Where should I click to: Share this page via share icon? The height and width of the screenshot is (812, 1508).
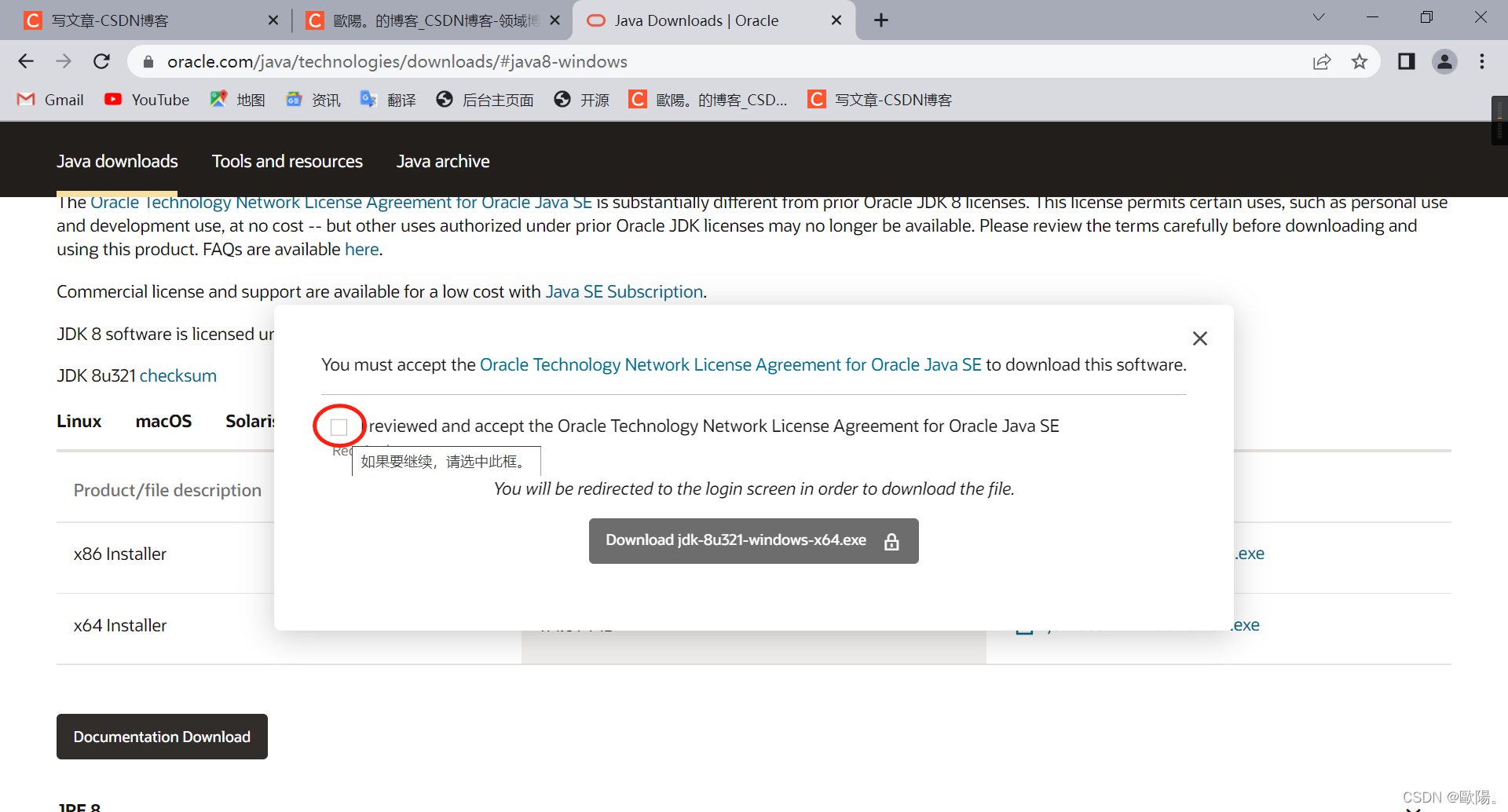pyautogui.click(x=1322, y=61)
